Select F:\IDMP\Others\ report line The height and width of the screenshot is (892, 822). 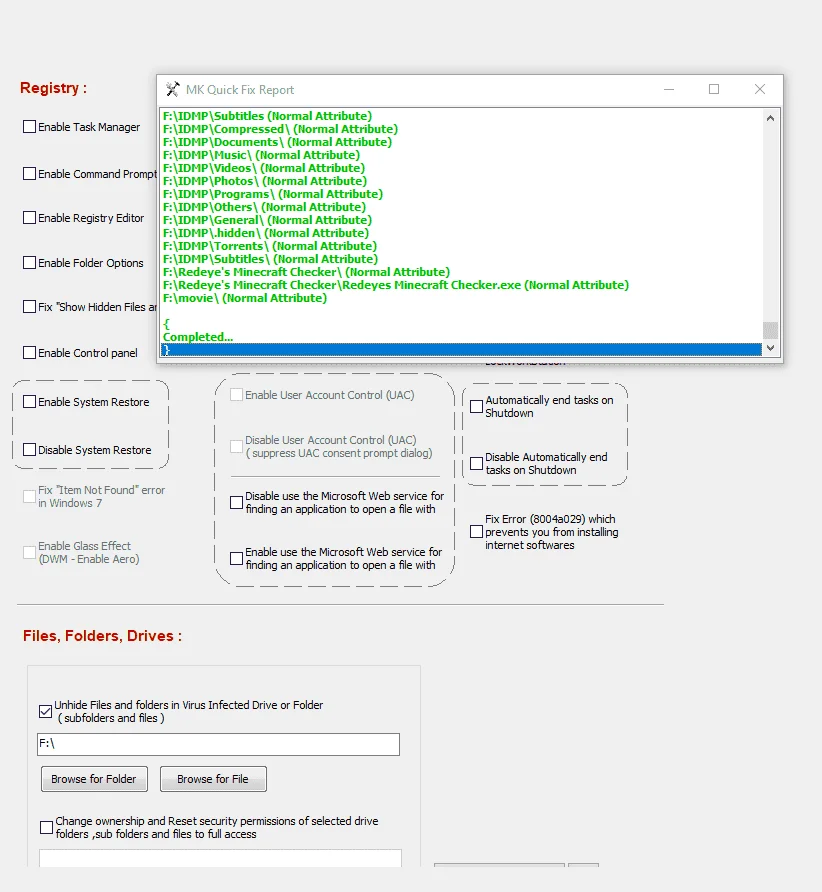click(x=264, y=207)
